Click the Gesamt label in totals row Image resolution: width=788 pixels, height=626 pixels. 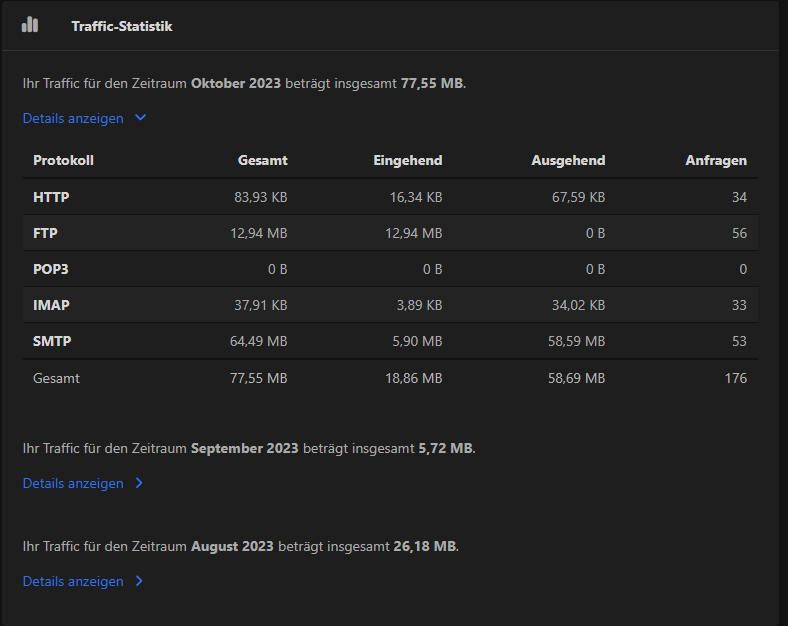[x=56, y=378]
